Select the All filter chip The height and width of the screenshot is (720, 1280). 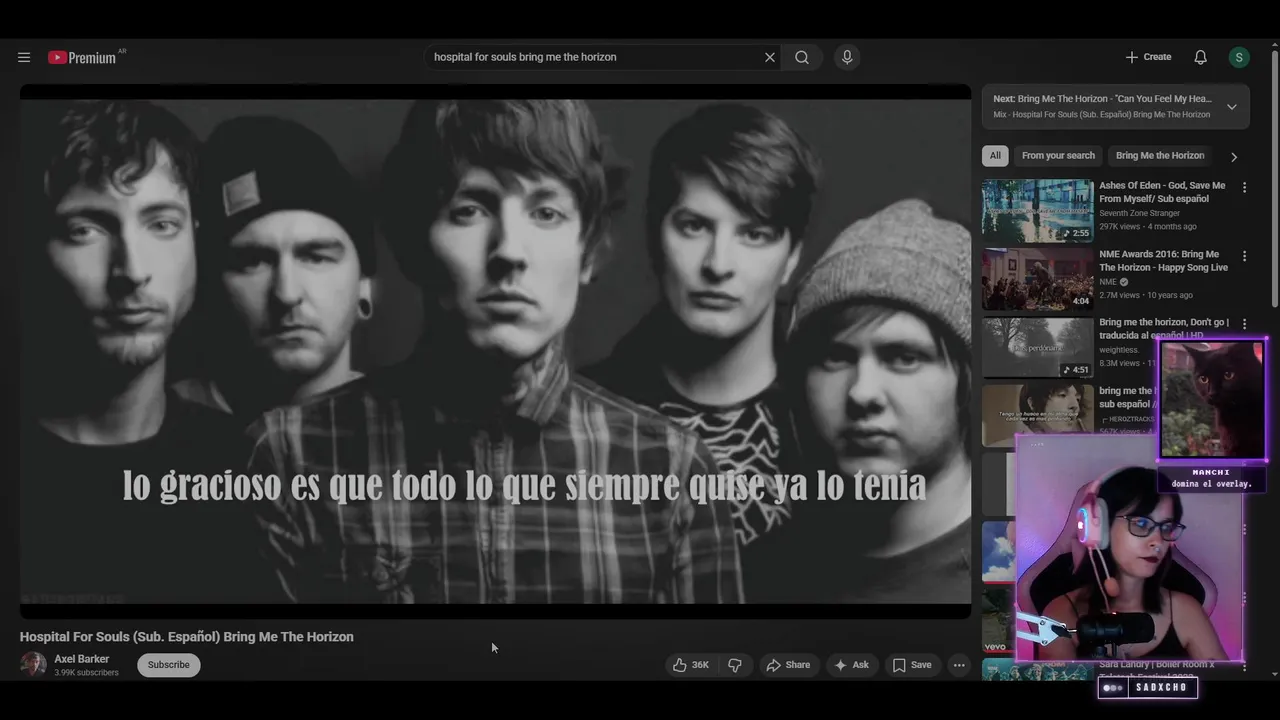995,155
